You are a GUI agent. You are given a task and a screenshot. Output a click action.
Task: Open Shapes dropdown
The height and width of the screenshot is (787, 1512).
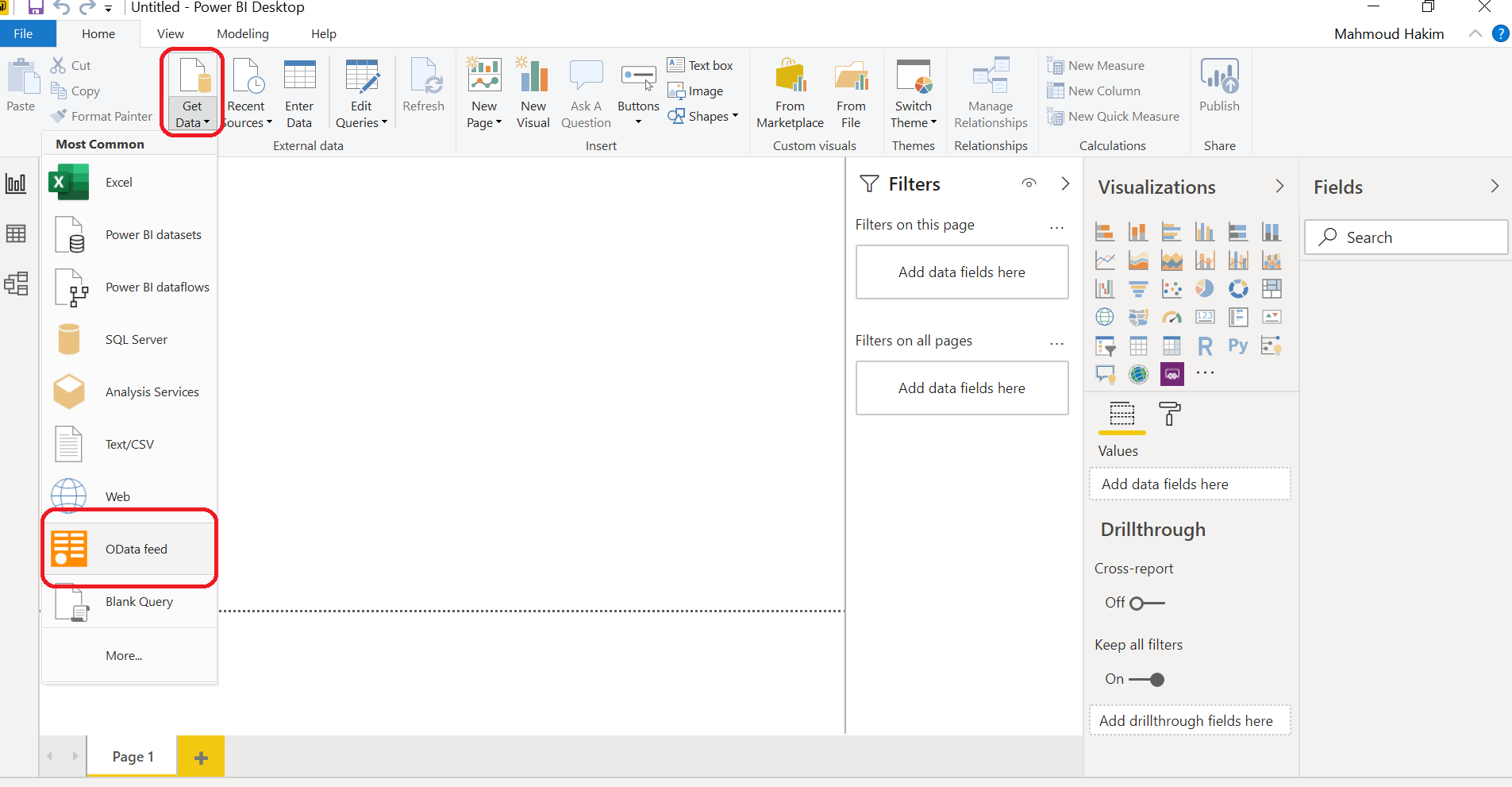click(x=703, y=116)
